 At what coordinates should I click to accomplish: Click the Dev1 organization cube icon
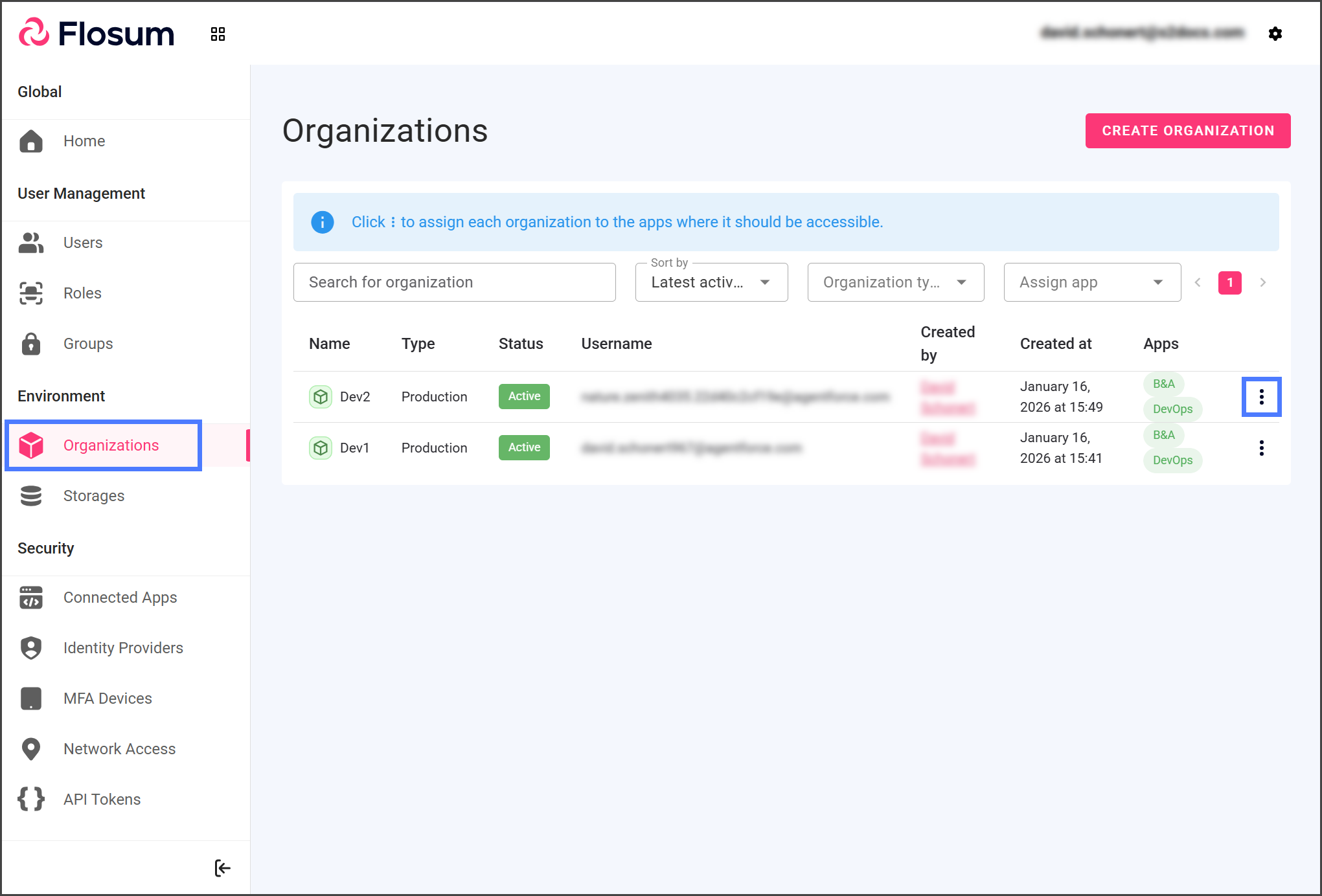321,447
